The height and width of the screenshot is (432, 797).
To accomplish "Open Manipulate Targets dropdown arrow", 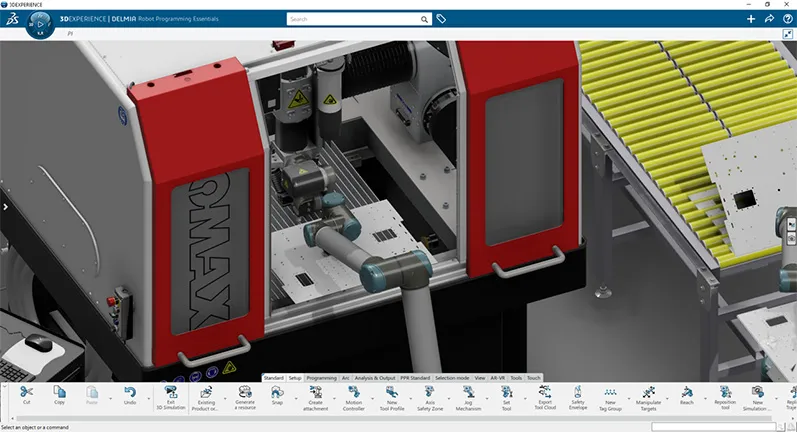I will 668,399.
